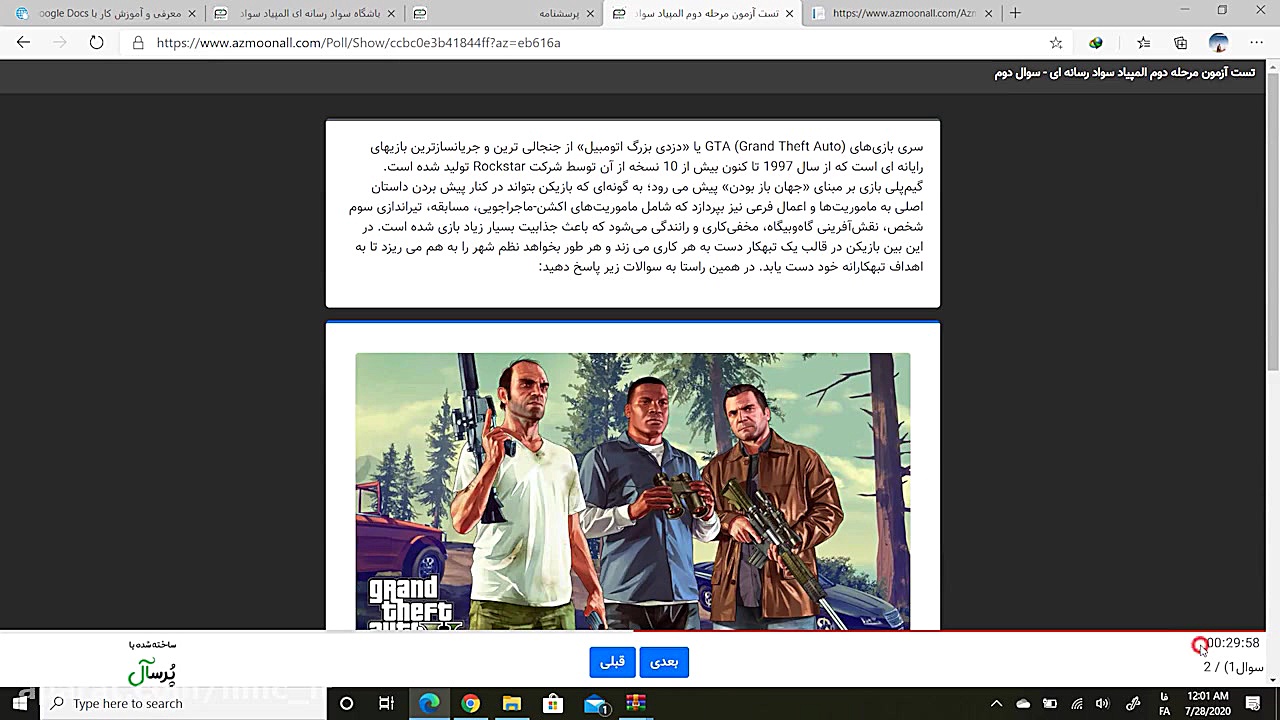
Task: Open Google Chrome from the taskbar
Action: pos(470,703)
